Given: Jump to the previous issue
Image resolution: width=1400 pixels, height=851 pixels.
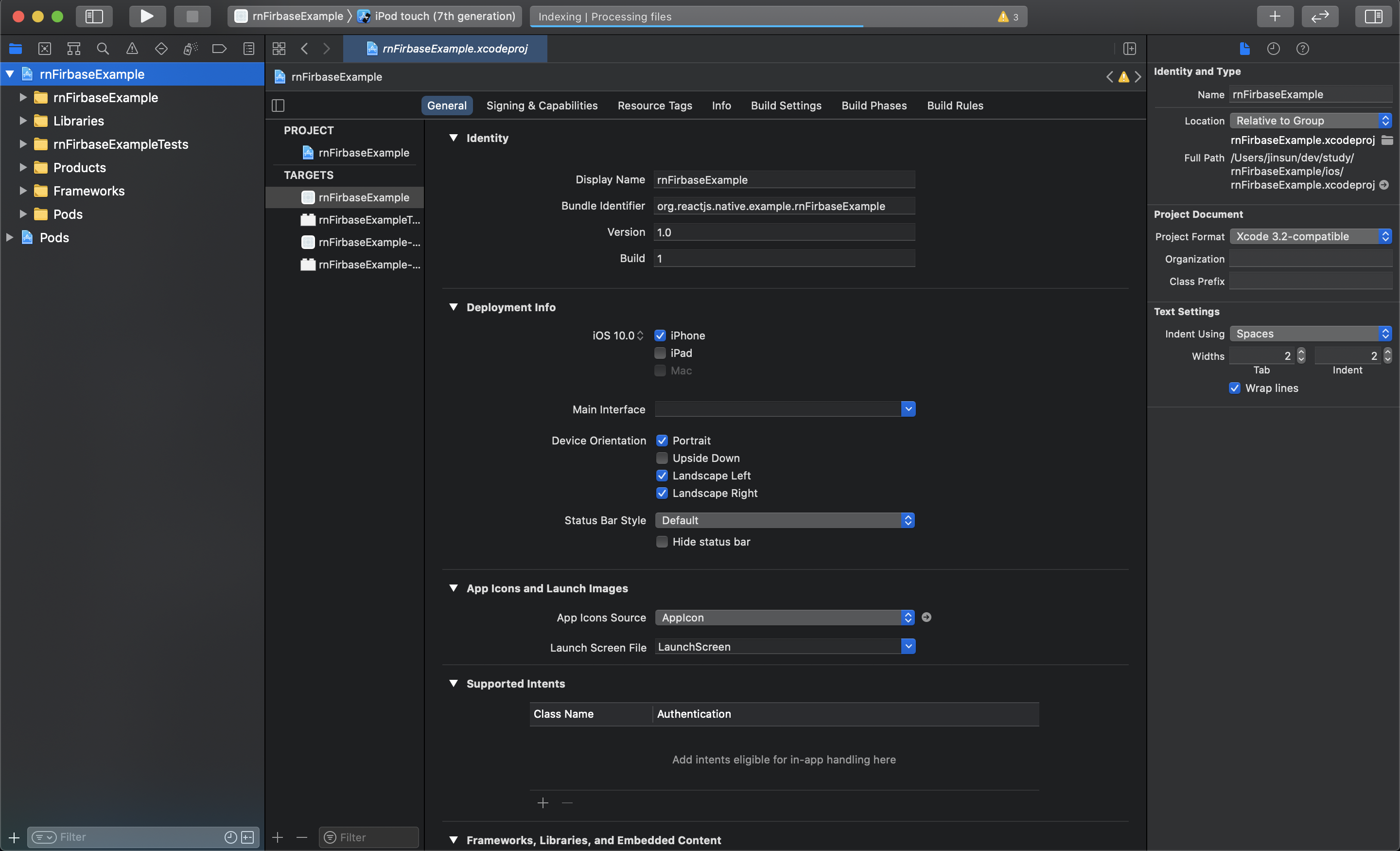Looking at the screenshot, I should tap(1110, 77).
